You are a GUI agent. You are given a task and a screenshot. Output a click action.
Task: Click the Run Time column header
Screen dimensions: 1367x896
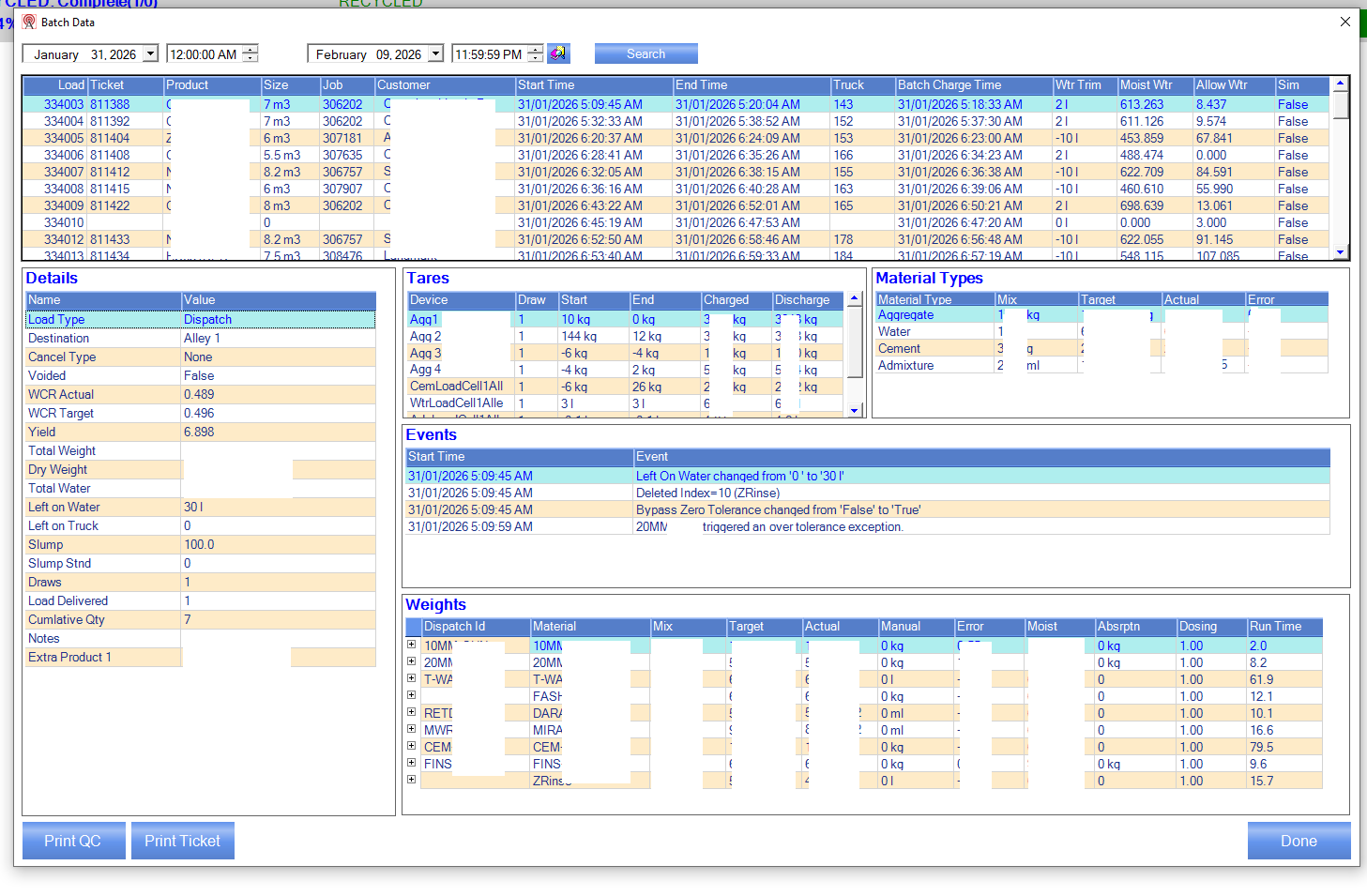pyautogui.click(x=1284, y=627)
